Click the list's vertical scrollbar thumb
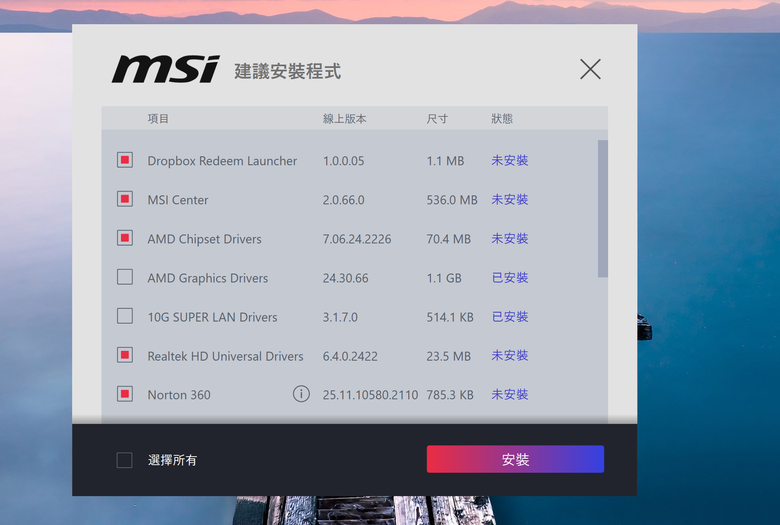Viewport: 780px width, 525px height. coord(602,209)
